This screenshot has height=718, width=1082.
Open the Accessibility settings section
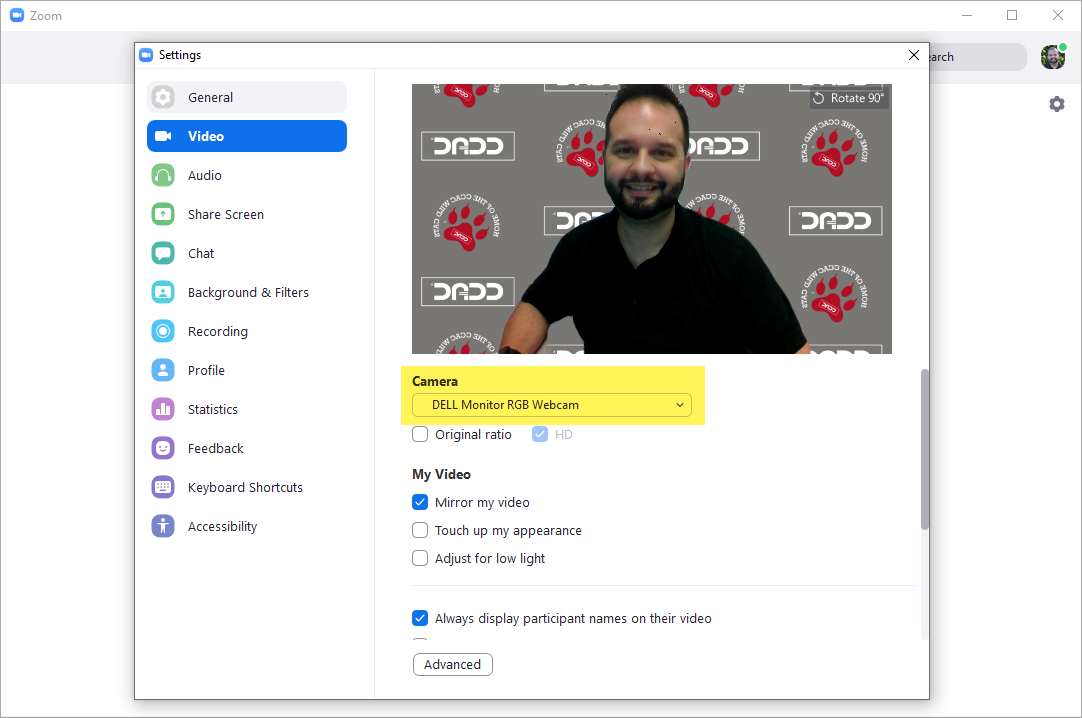click(222, 526)
